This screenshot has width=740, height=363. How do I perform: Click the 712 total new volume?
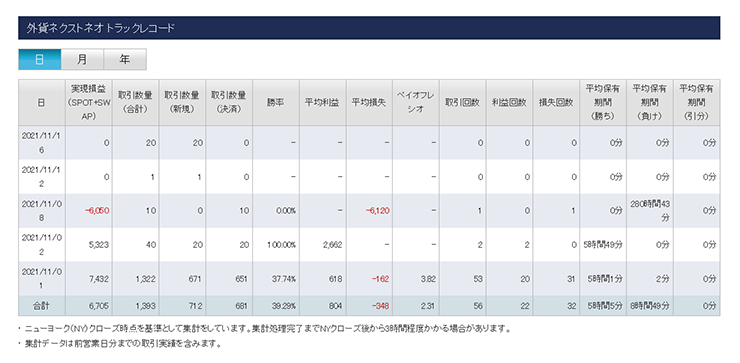195,306
